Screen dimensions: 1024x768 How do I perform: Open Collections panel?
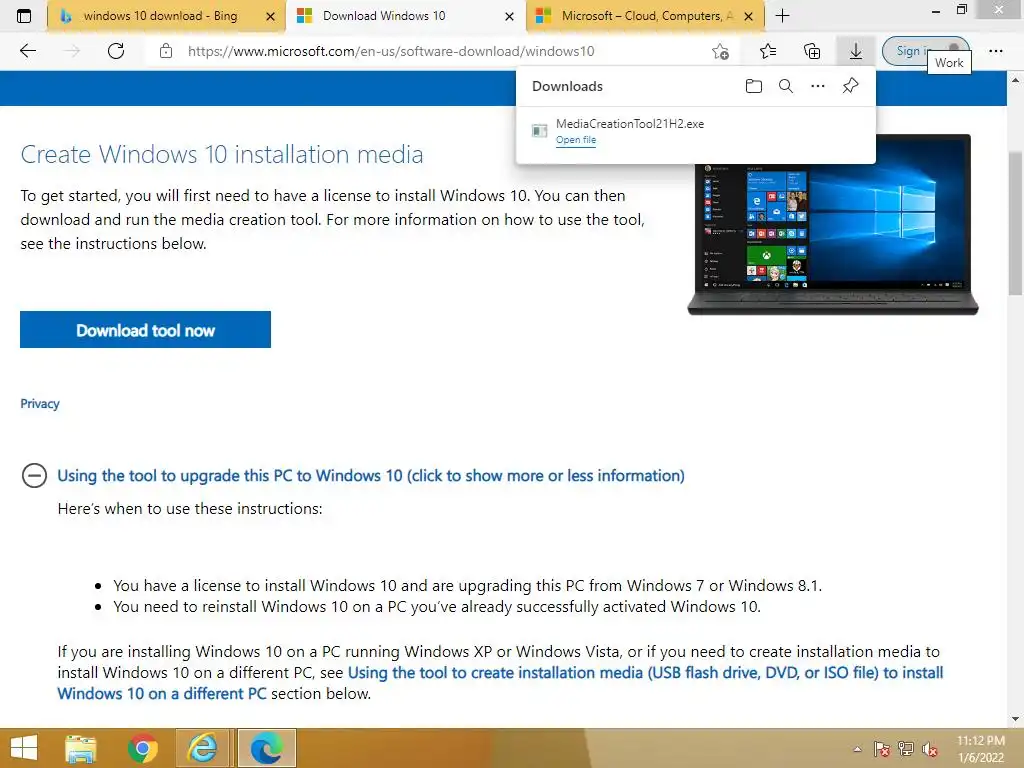pos(812,51)
